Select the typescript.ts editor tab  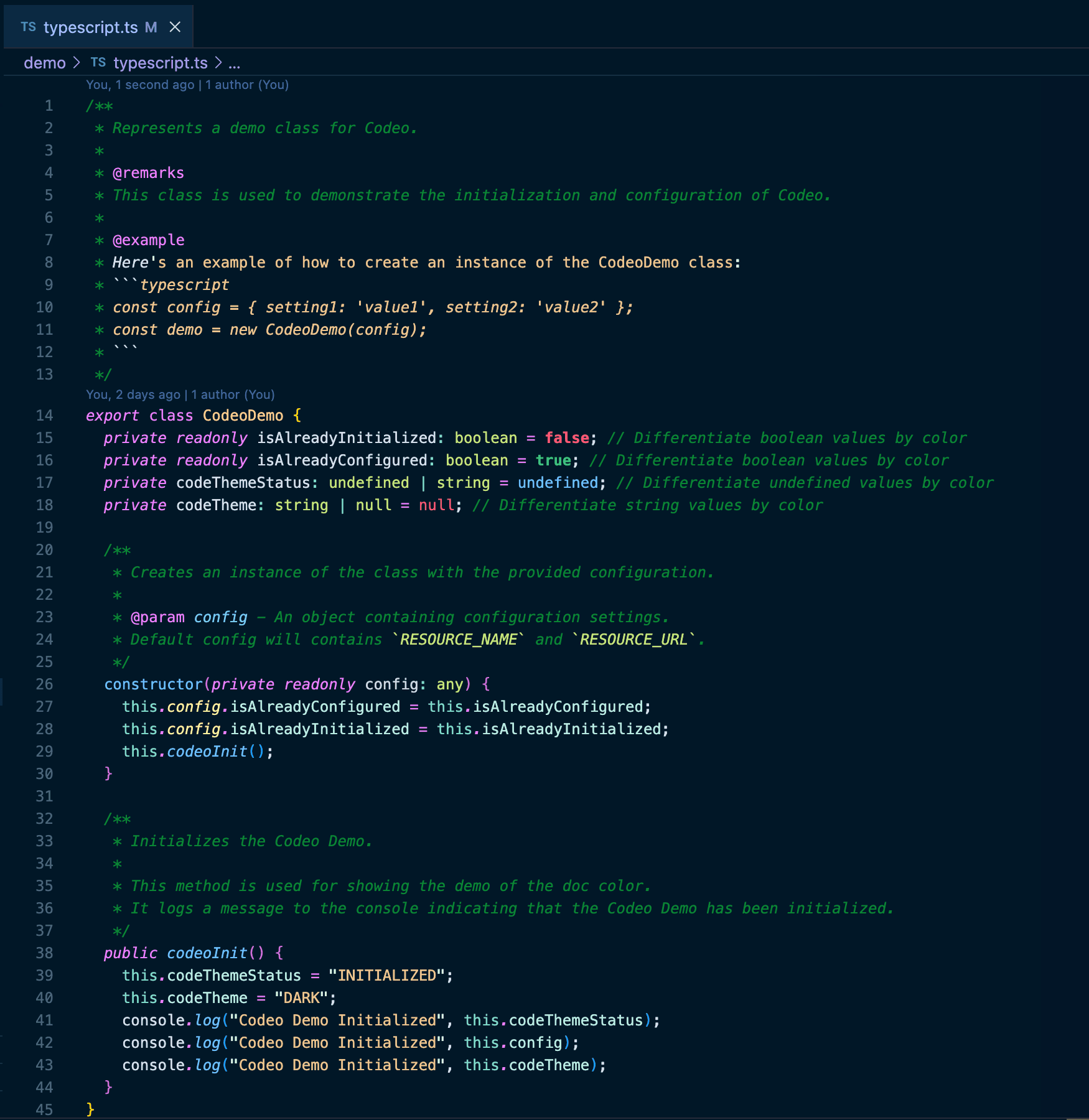click(x=98, y=27)
